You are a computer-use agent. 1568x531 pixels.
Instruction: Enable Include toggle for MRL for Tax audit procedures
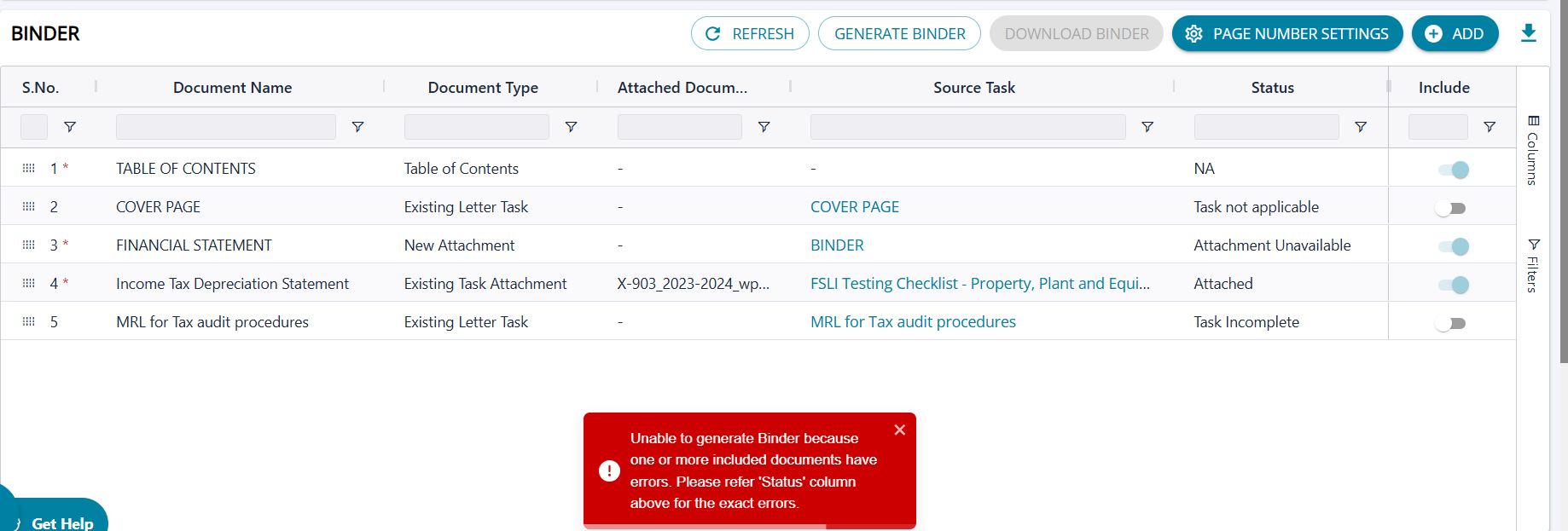pyautogui.click(x=1450, y=323)
